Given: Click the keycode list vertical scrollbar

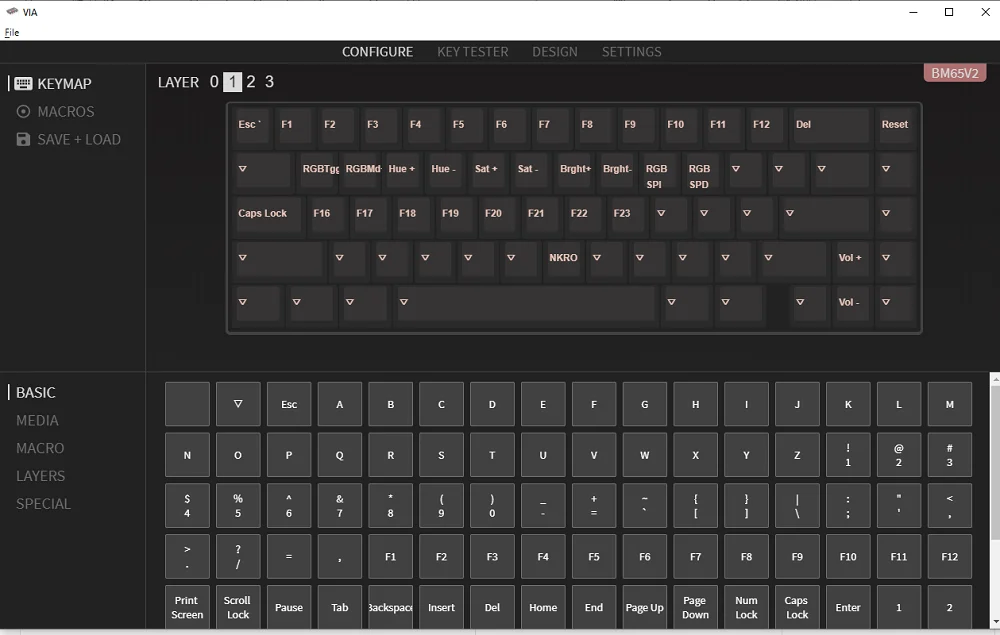Looking at the screenshot, I should (x=994, y=500).
